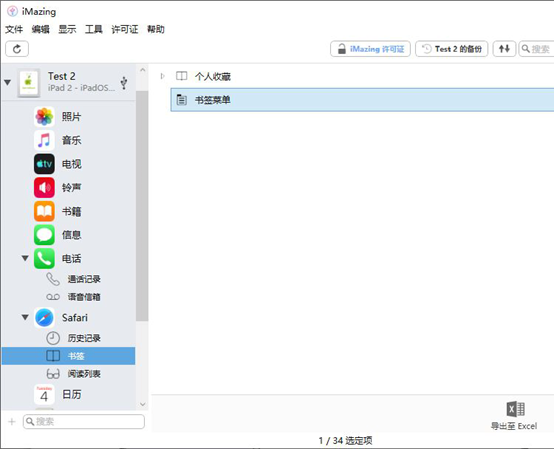Open the iMazing 许可证 button
The width and height of the screenshot is (554, 449).
[370, 49]
